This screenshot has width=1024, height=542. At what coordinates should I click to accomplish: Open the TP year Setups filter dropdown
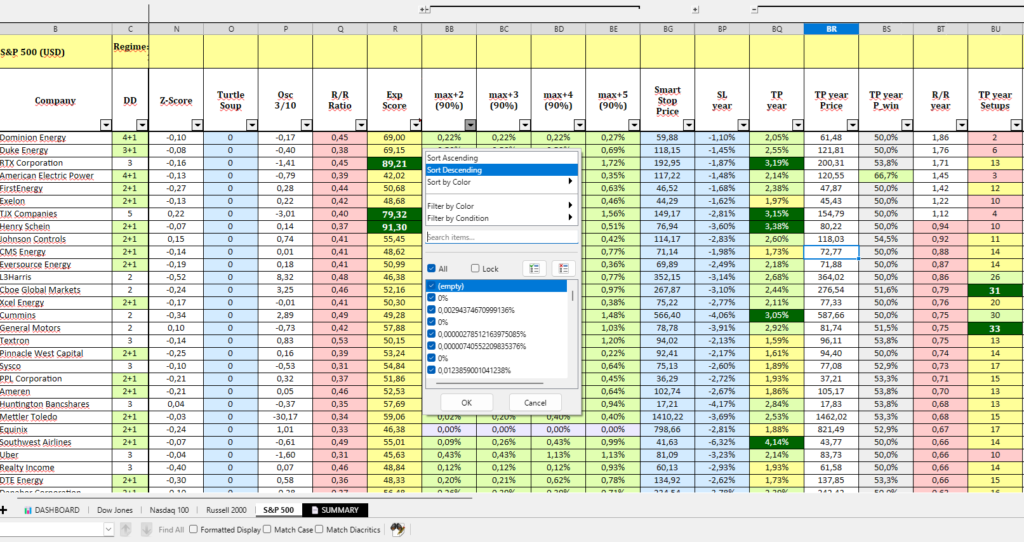pyautogui.click(x=1013, y=125)
